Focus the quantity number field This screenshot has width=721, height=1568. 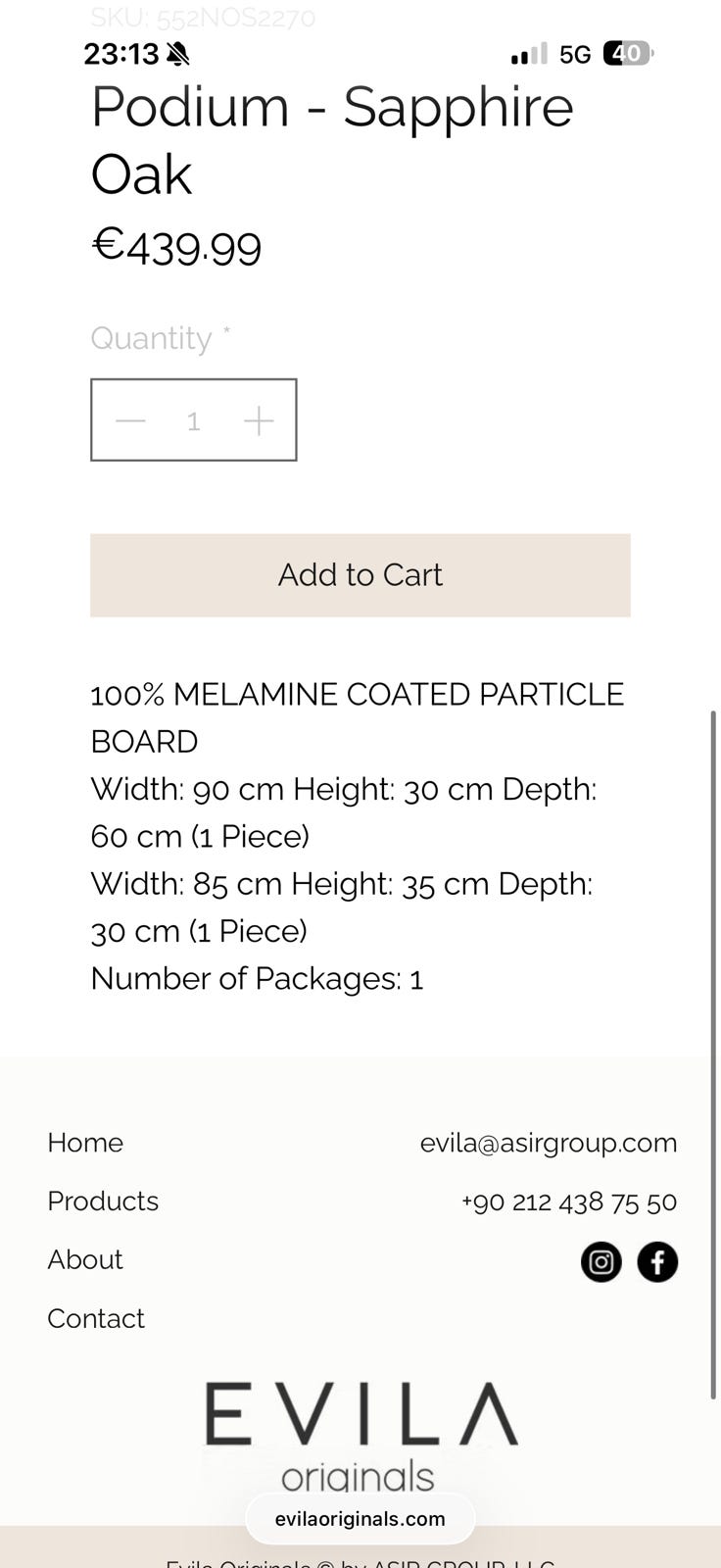pyautogui.click(x=194, y=420)
